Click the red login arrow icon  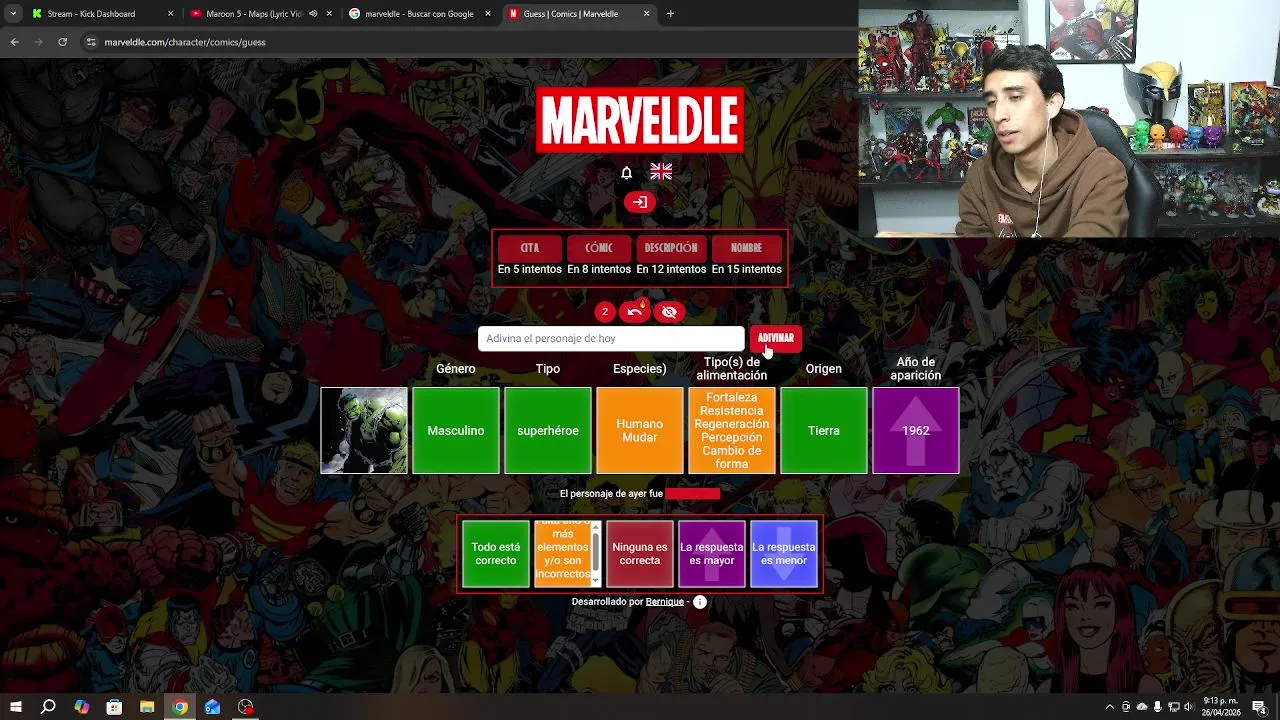coord(640,202)
